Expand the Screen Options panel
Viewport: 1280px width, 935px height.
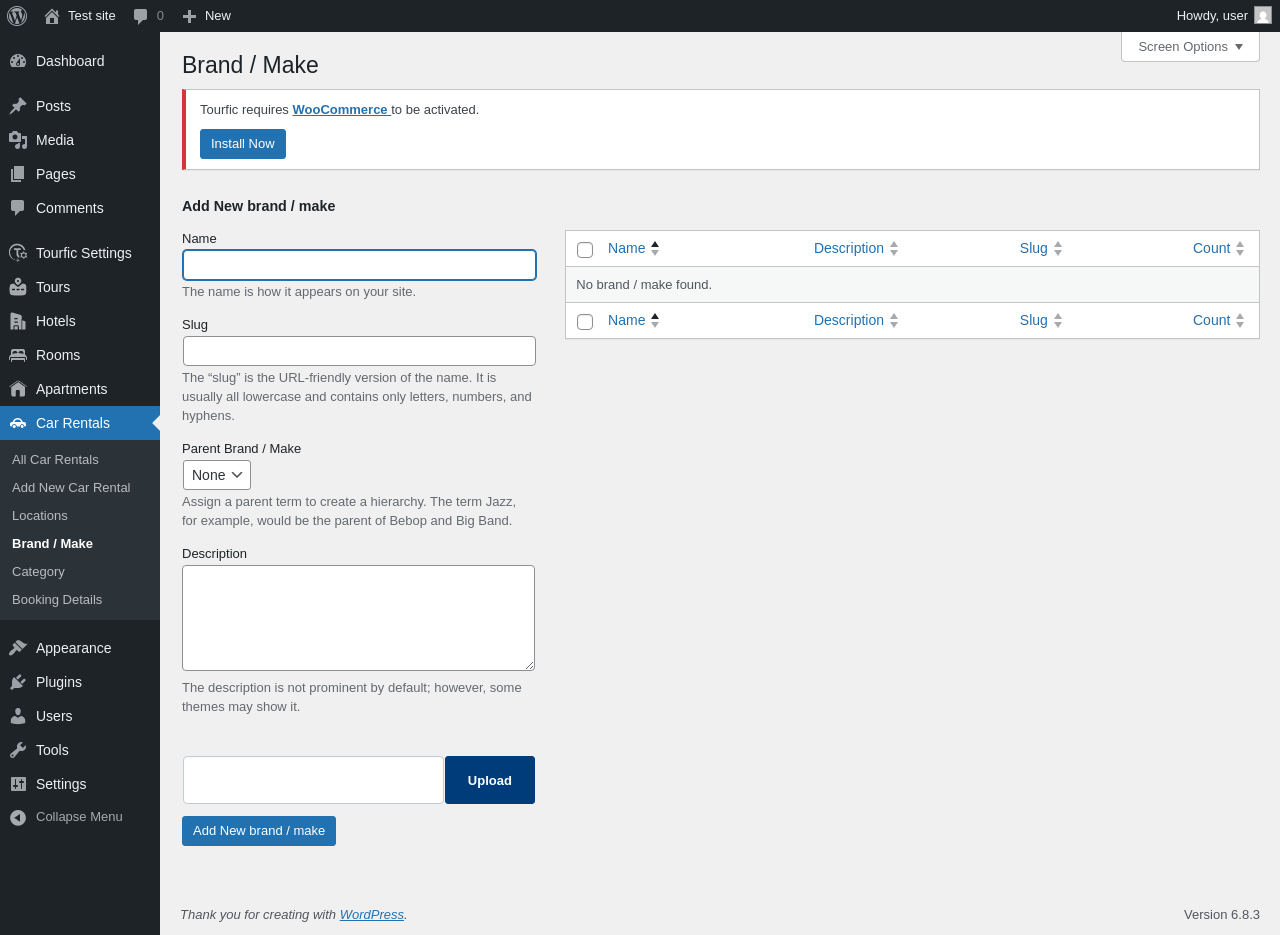point(1190,46)
